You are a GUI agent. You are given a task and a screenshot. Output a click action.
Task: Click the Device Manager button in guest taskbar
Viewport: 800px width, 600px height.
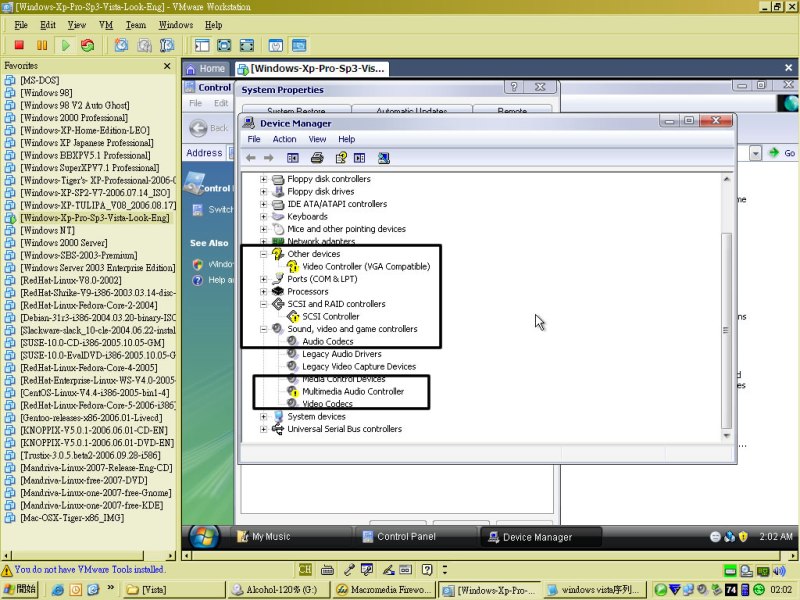(x=540, y=537)
